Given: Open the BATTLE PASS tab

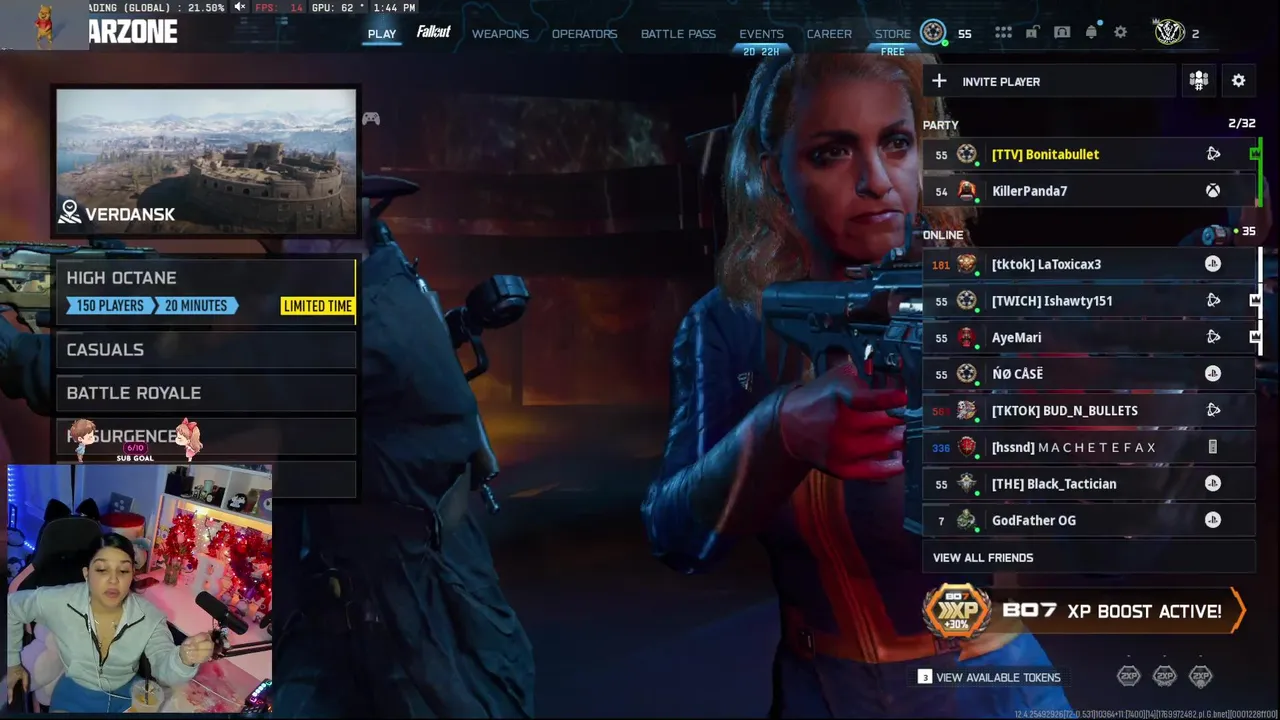Looking at the screenshot, I should click(678, 34).
